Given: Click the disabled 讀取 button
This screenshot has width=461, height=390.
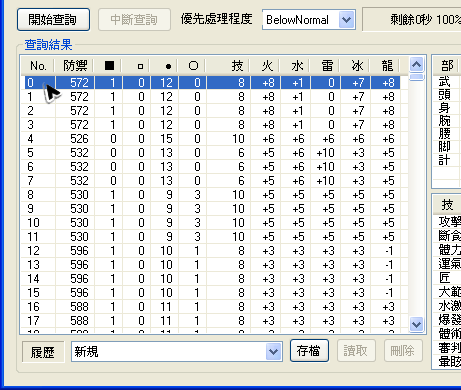Looking at the screenshot, I should (356, 351).
